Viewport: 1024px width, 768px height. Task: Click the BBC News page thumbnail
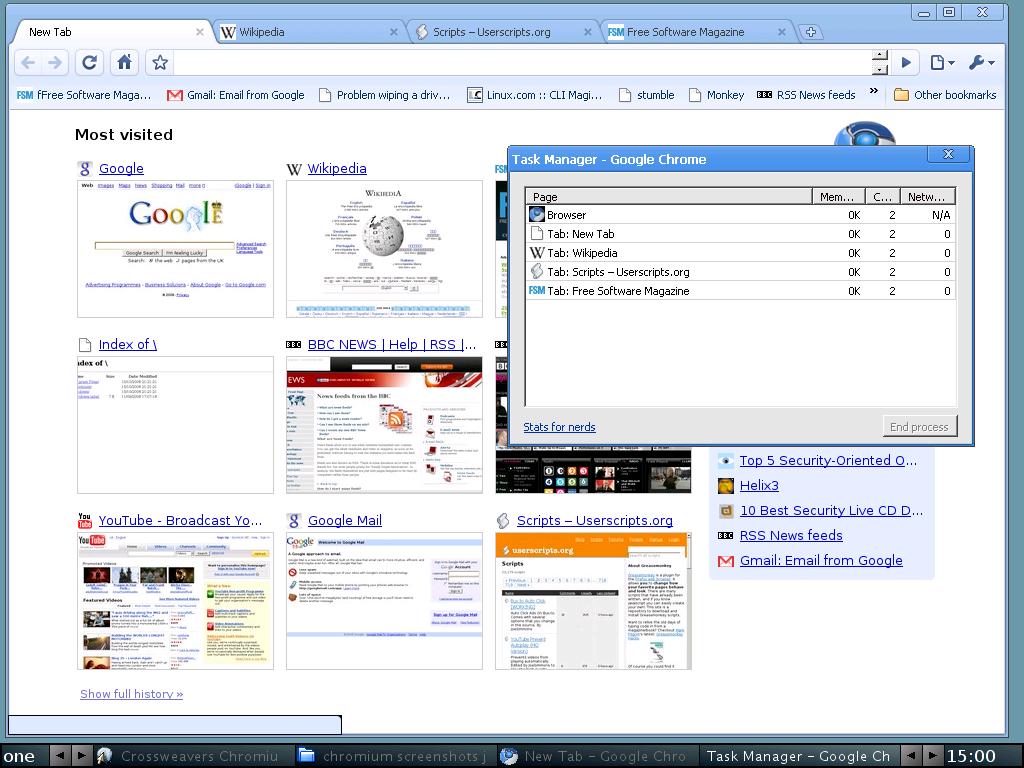pyautogui.click(x=384, y=424)
